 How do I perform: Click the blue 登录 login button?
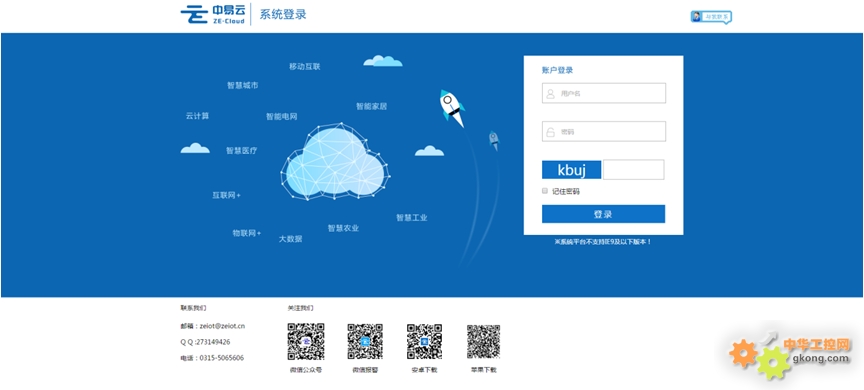coord(603,214)
